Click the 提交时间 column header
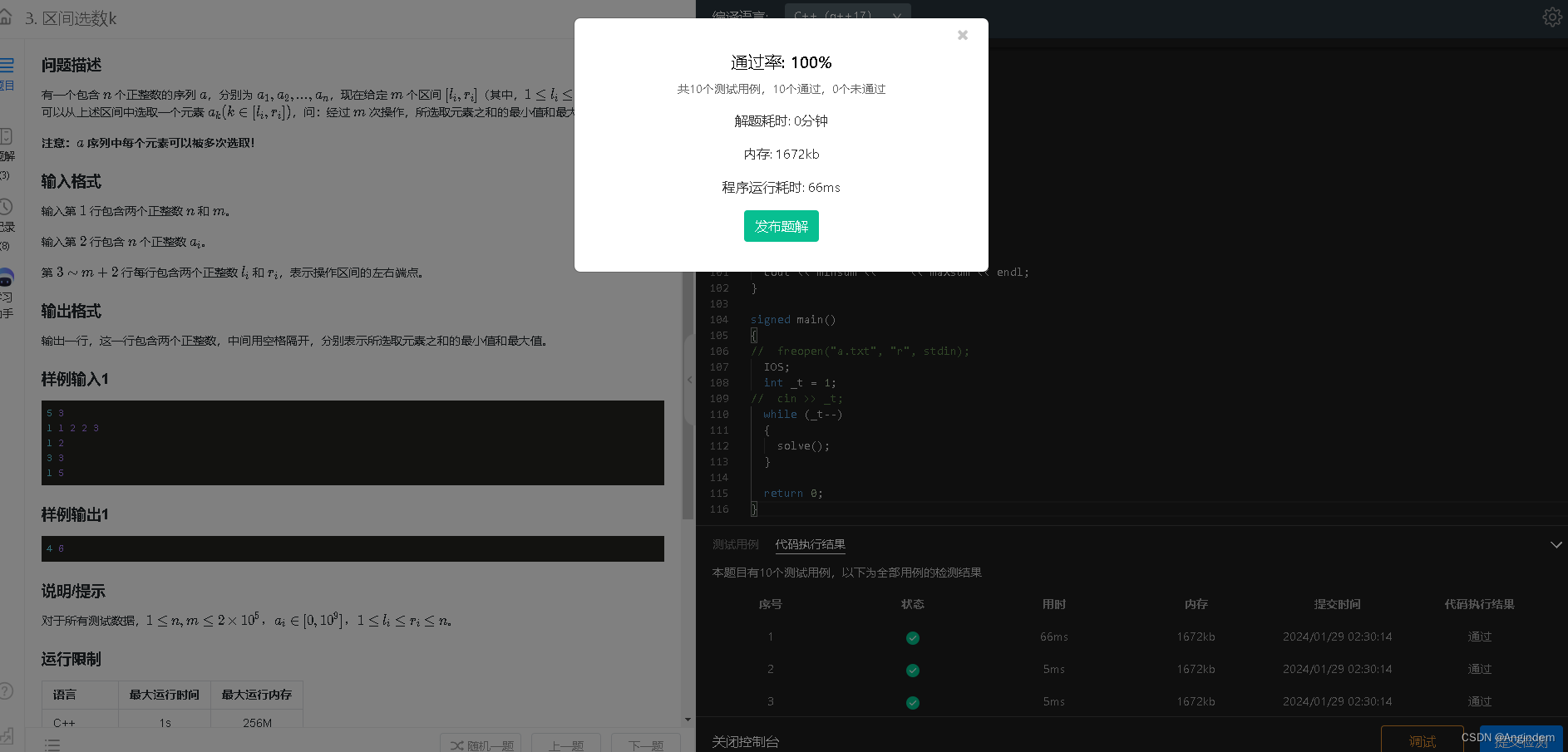This screenshot has height=752, width=1568. pyautogui.click(x=1337, y=604)
